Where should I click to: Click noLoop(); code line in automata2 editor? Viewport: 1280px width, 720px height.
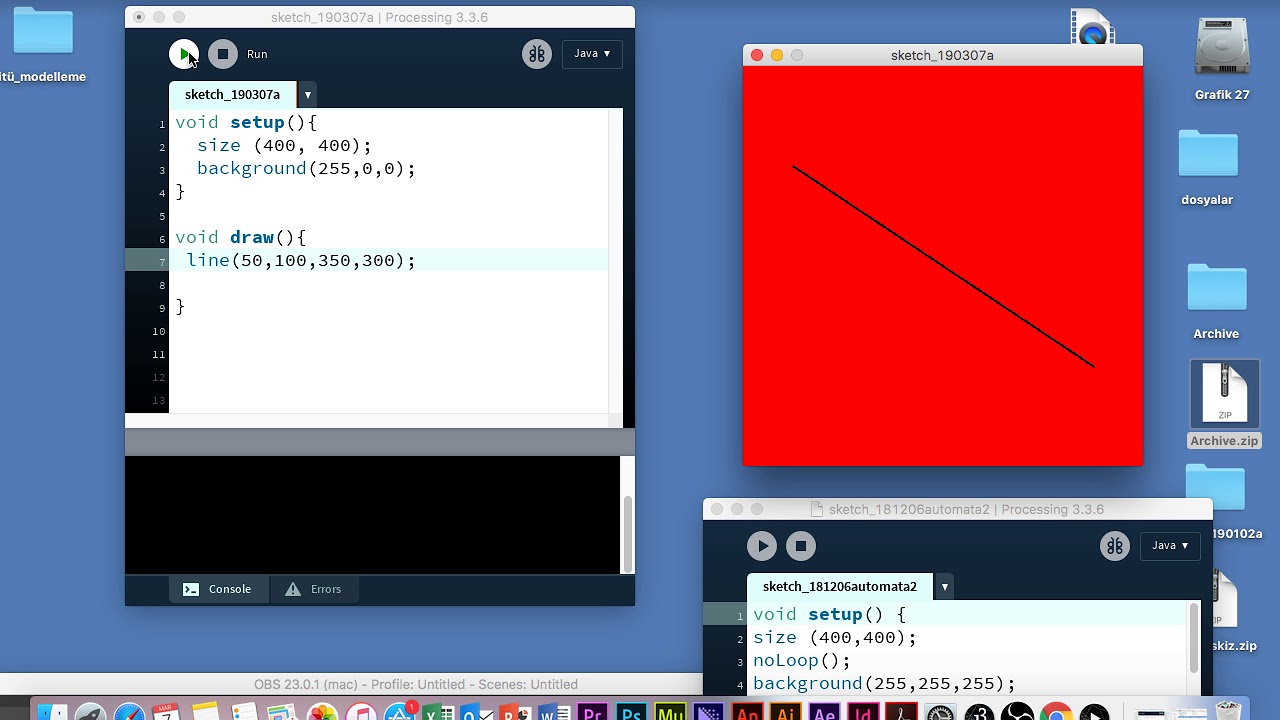(802, 660)
